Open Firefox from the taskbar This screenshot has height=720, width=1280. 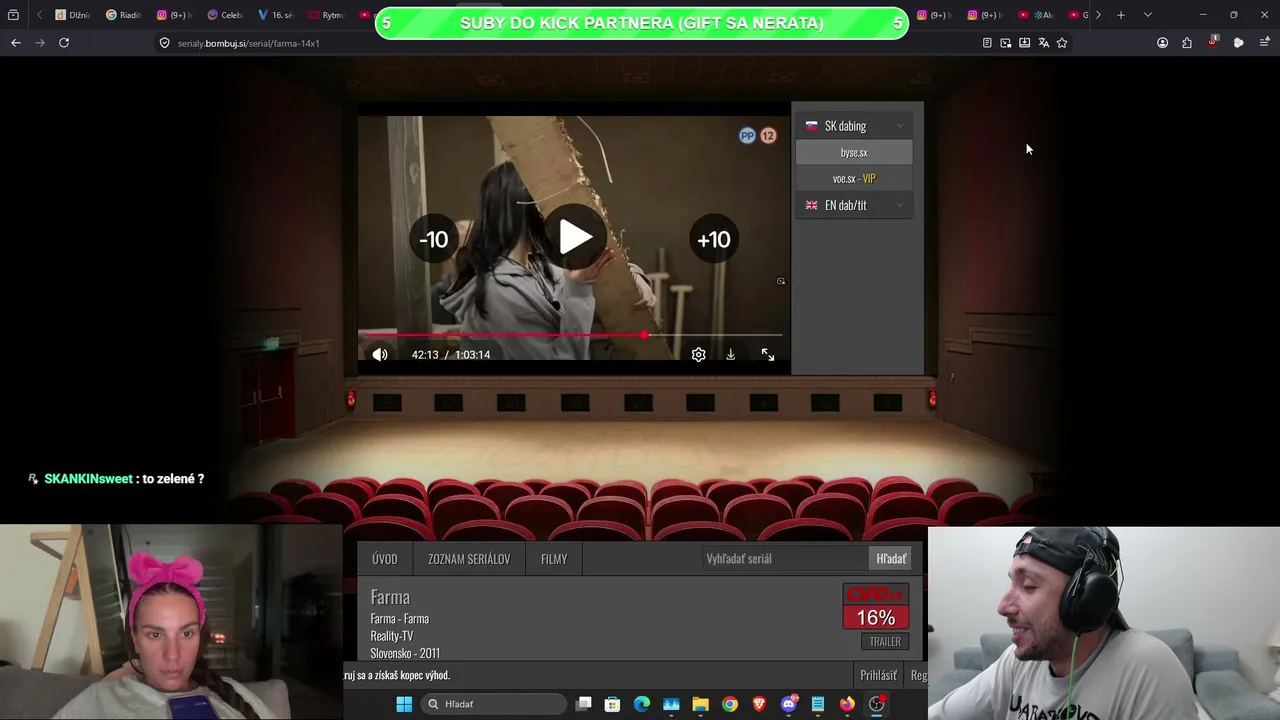pos(847,704)
